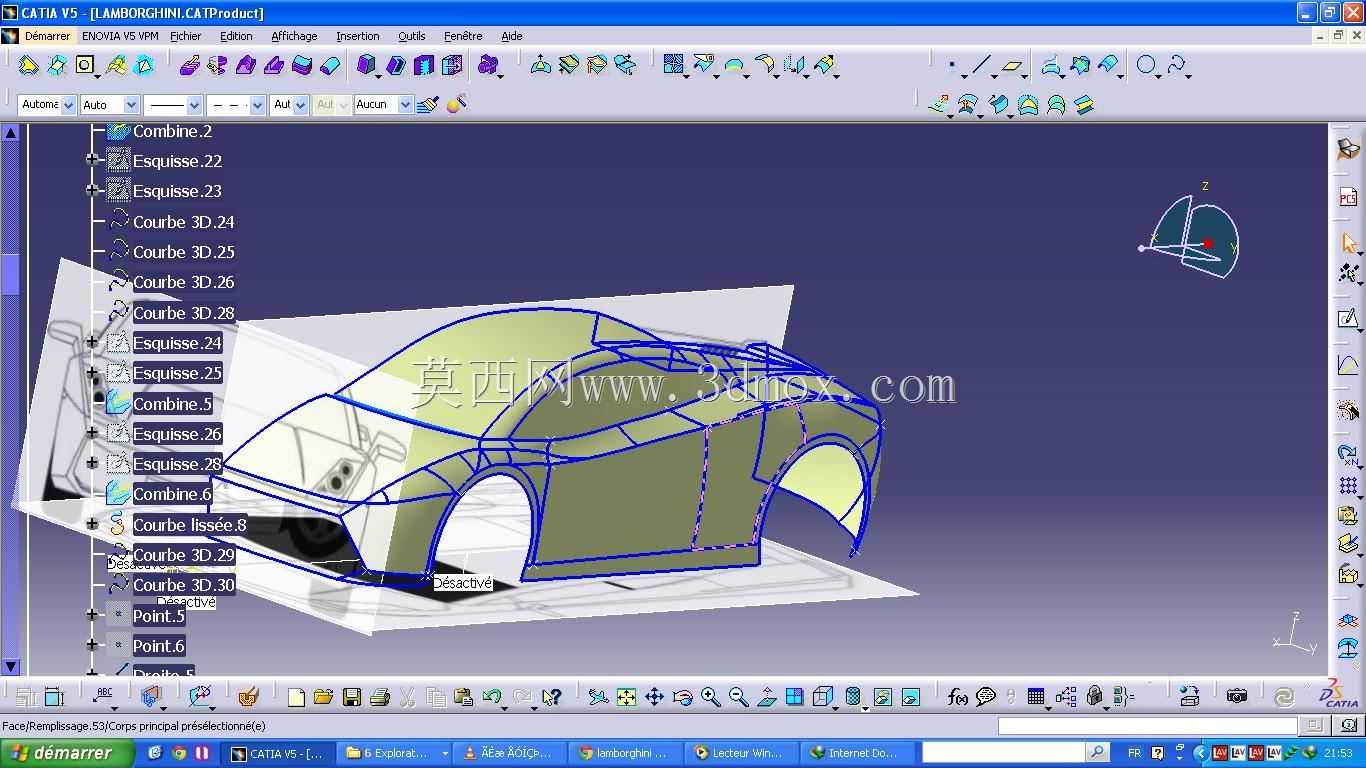The width and height of the screenshot is (1366, 768).
Task: Activate the Rotate view tool
Action: [x=682, y=697]
